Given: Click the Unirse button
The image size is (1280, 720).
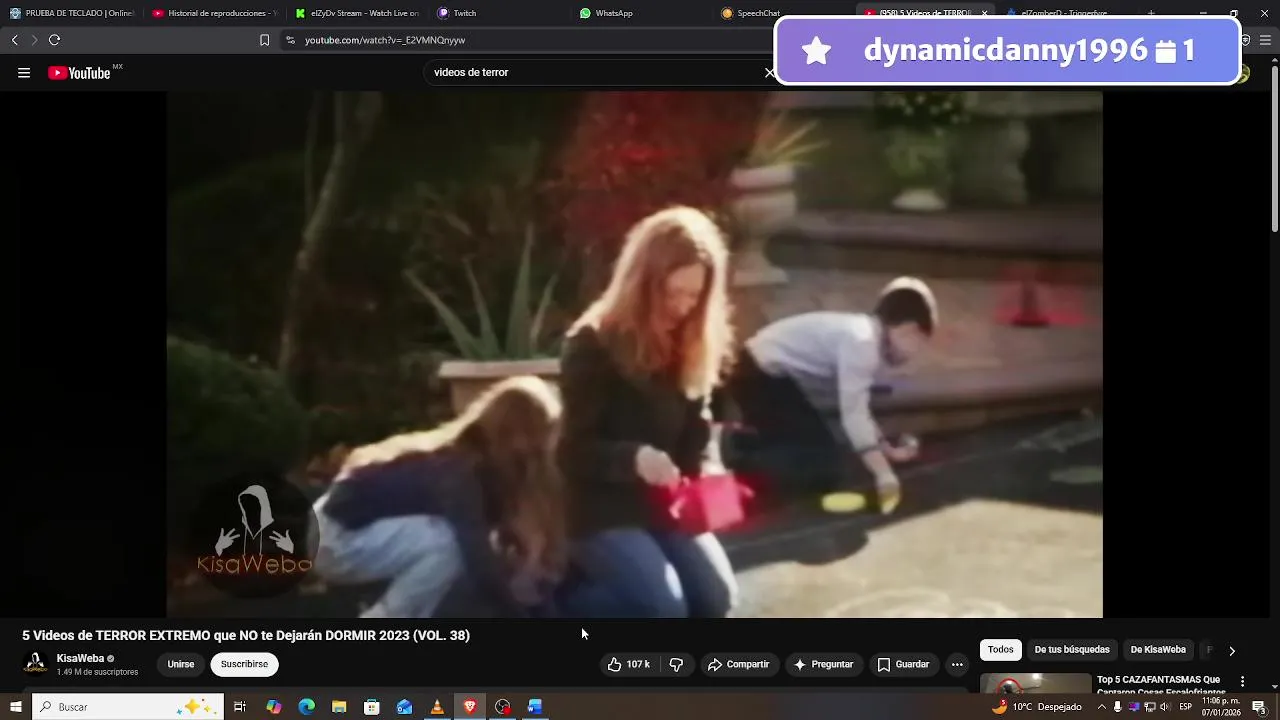Looking at the screenshot, I should [x=181, y=664].
